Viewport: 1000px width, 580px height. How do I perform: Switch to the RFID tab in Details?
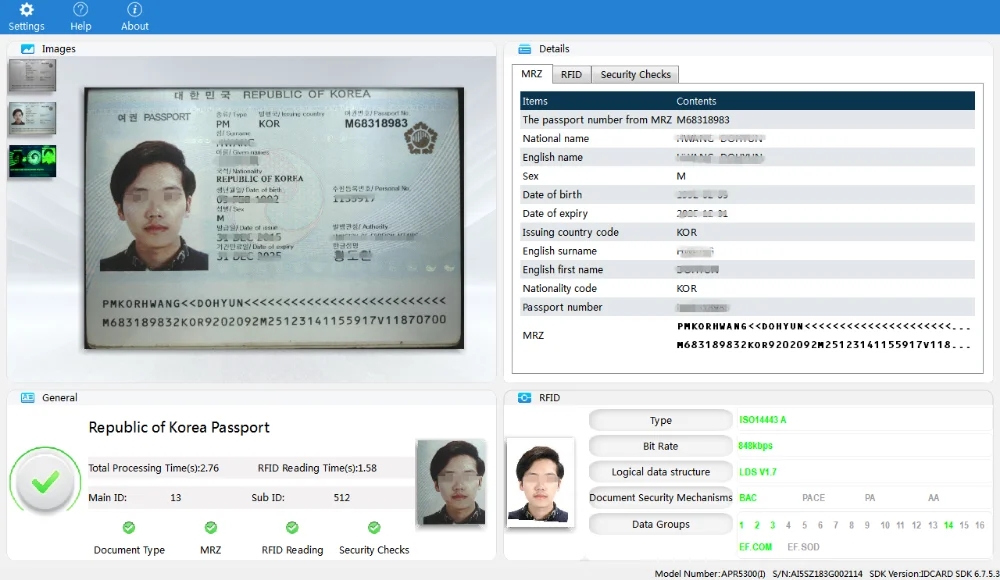(571, 75)
